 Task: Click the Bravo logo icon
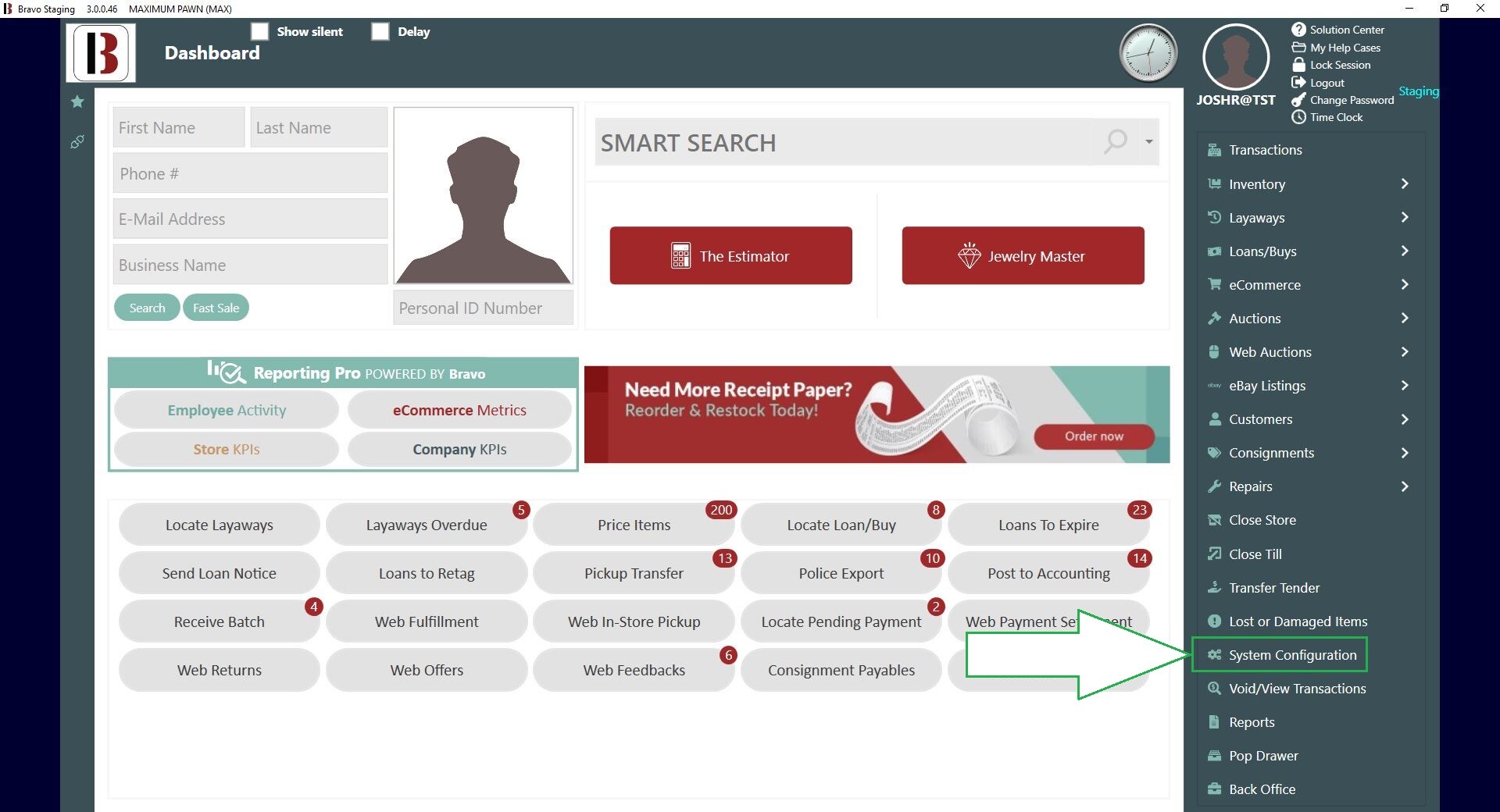click(101, 52)
